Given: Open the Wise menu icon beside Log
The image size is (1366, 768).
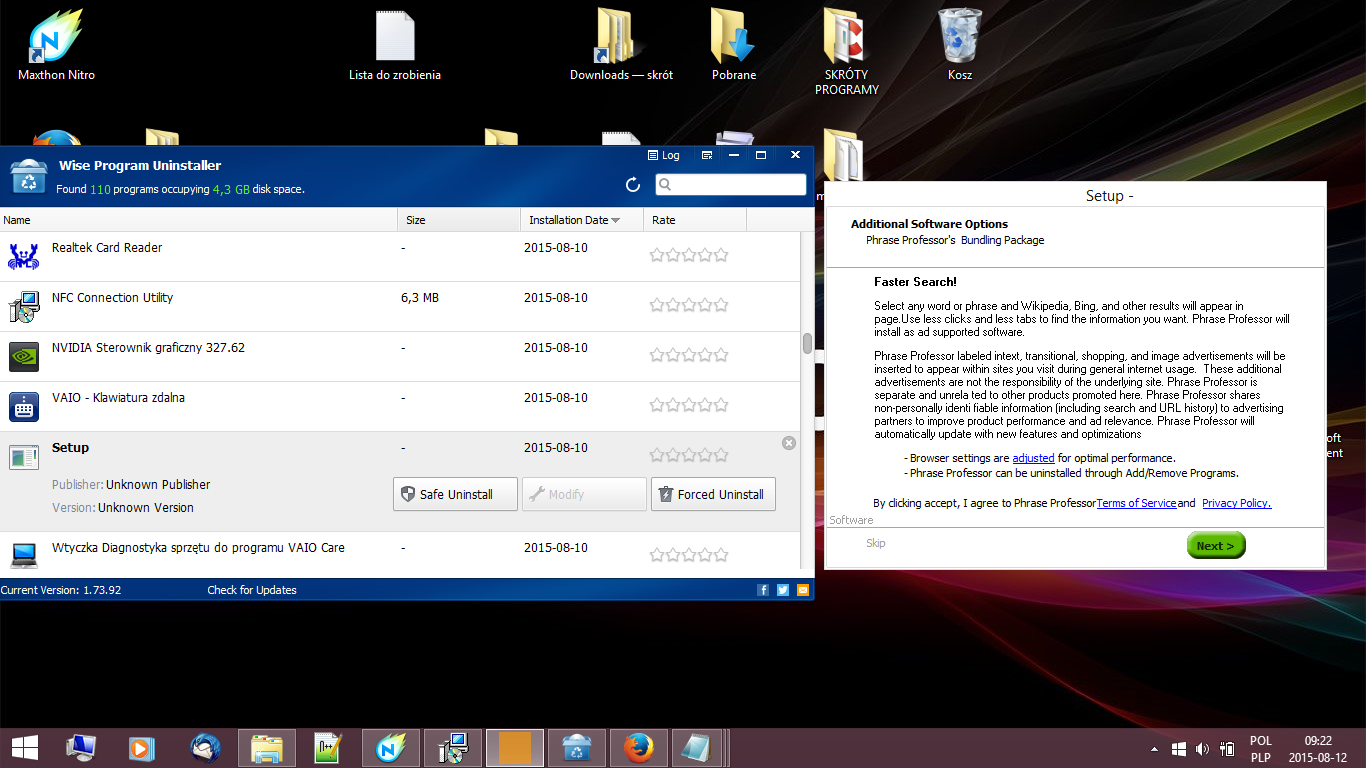Looking at the screenshot, I should pyautogui.click(x=707, y=155).
